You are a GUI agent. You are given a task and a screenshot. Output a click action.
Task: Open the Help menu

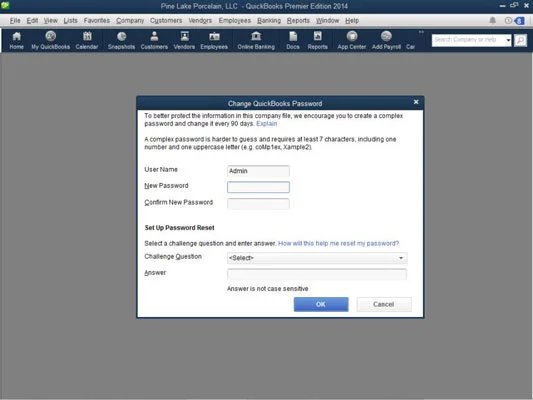(352, 20)
